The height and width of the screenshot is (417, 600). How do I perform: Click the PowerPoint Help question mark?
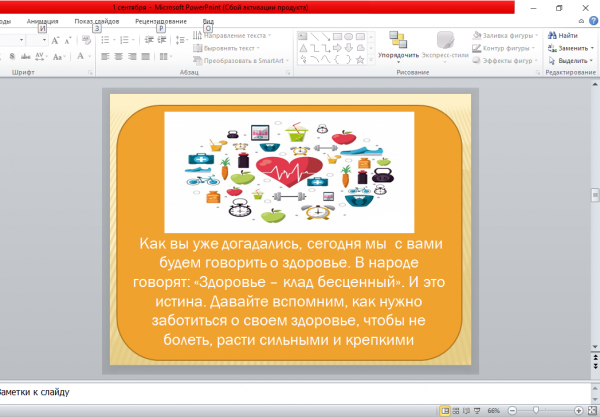click(x=592, y=20)
